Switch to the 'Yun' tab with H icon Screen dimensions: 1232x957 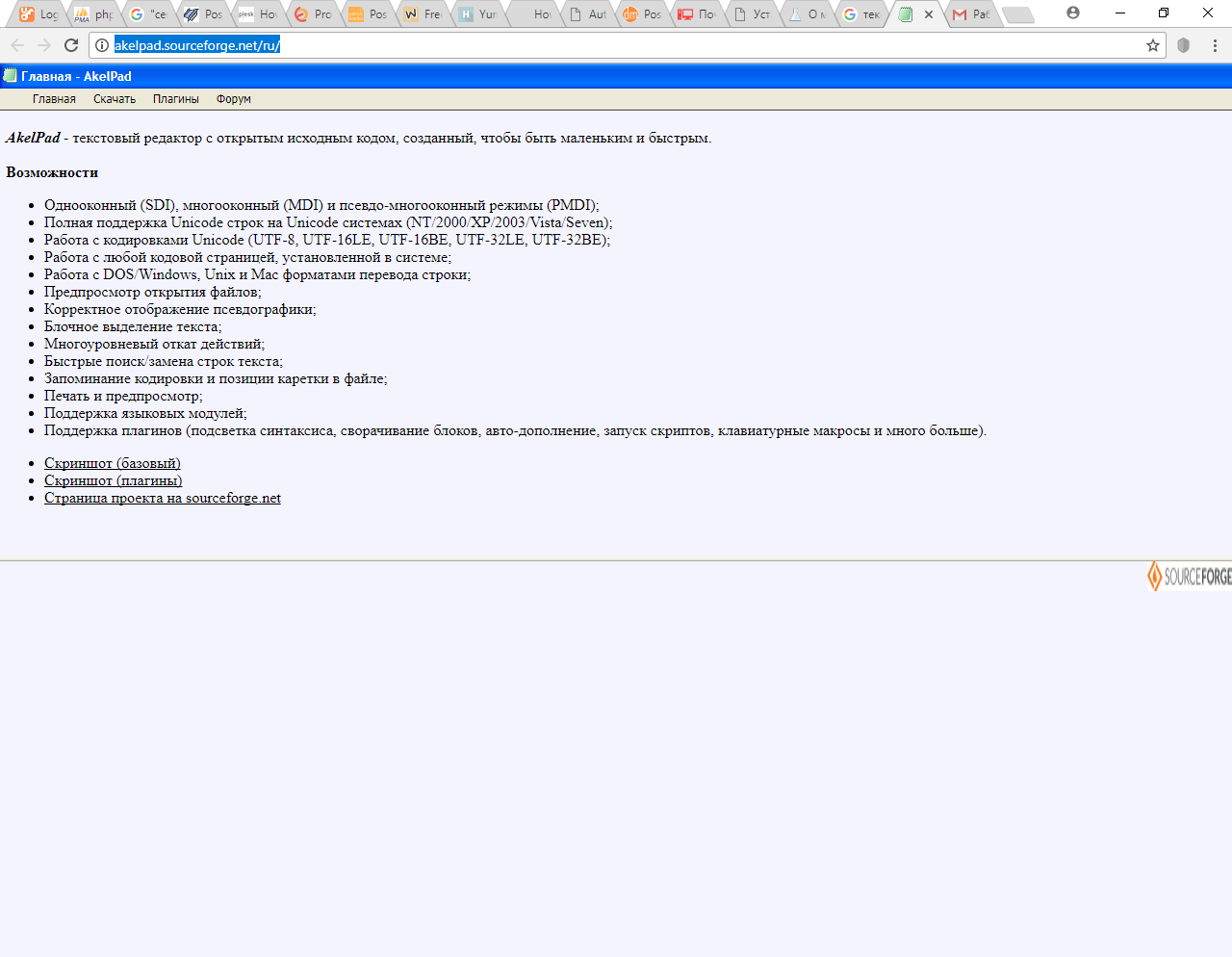coord(478,14)
